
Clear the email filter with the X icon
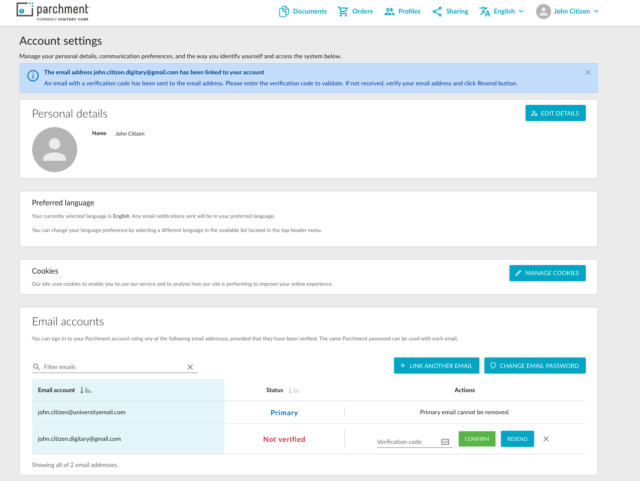[190, 367]
